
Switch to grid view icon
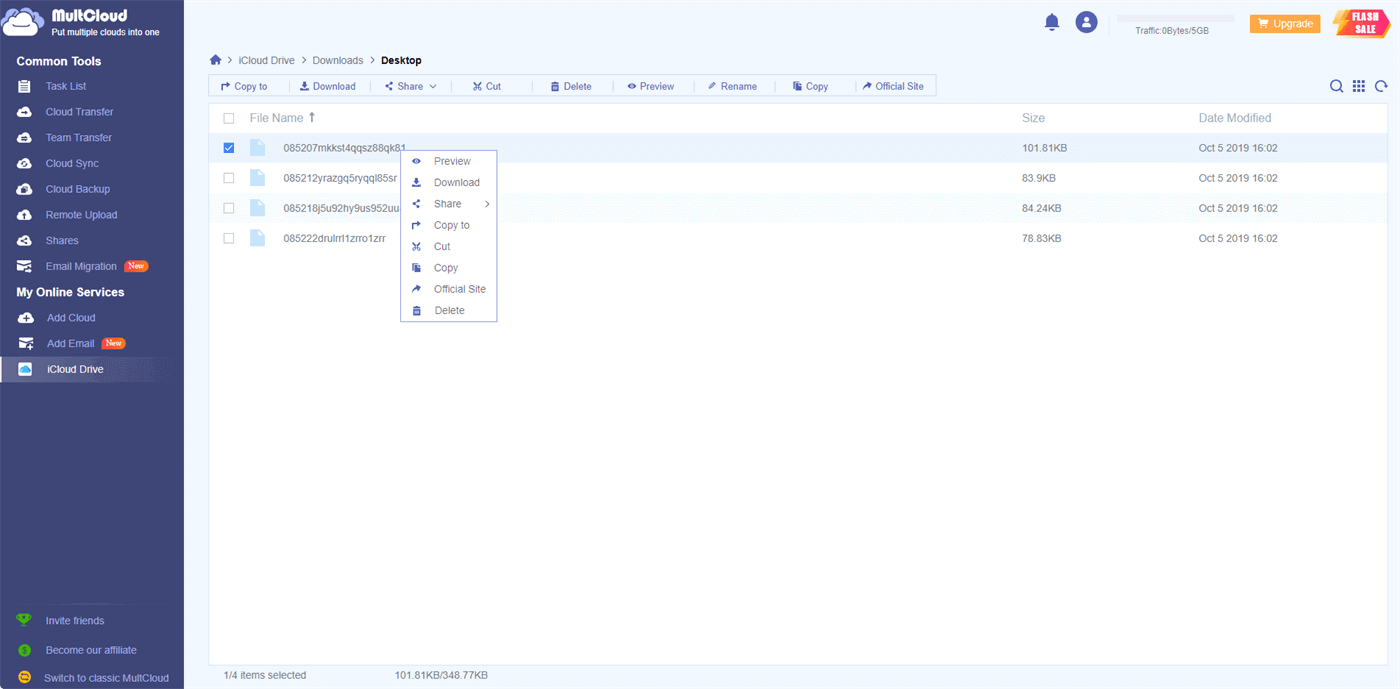point(1359,87)
